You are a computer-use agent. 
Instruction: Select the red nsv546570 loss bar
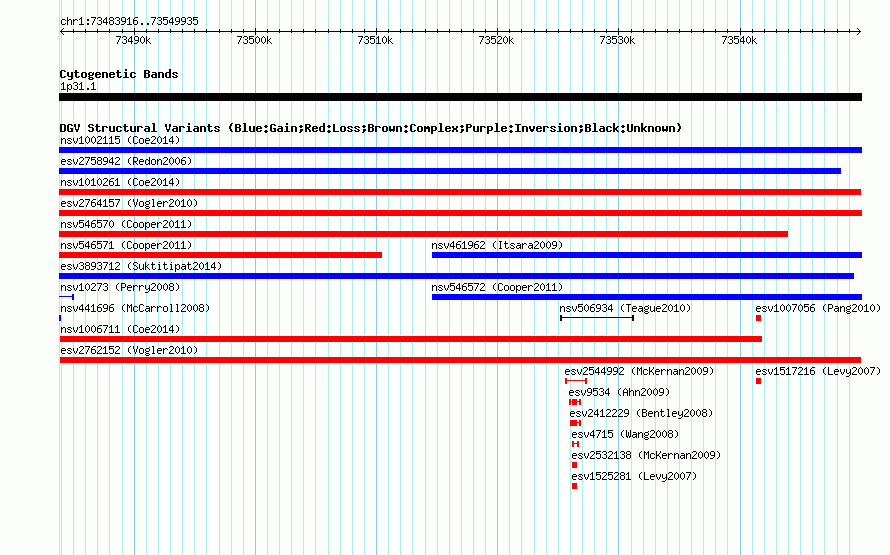tap(423, 234)
